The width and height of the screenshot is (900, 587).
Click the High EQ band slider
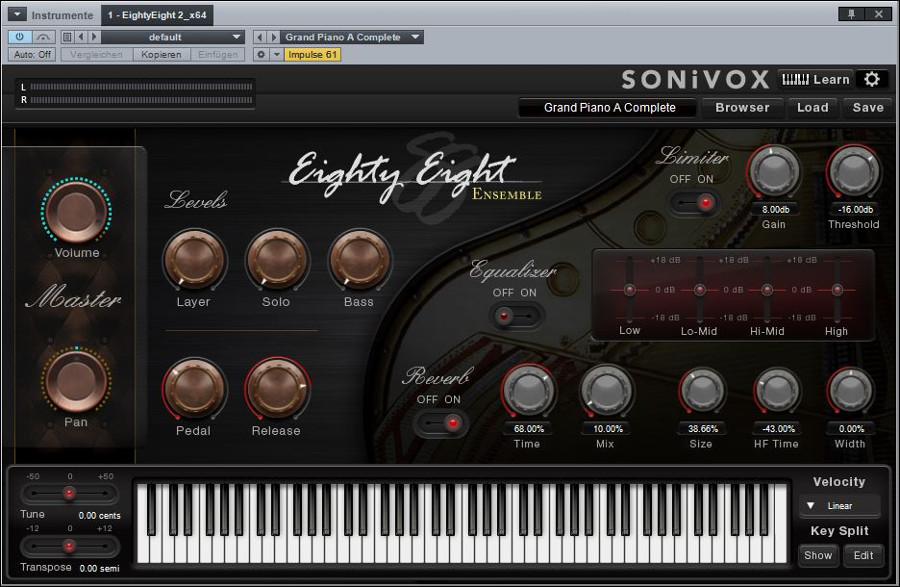pyautogui.click(x=837, y=290)
